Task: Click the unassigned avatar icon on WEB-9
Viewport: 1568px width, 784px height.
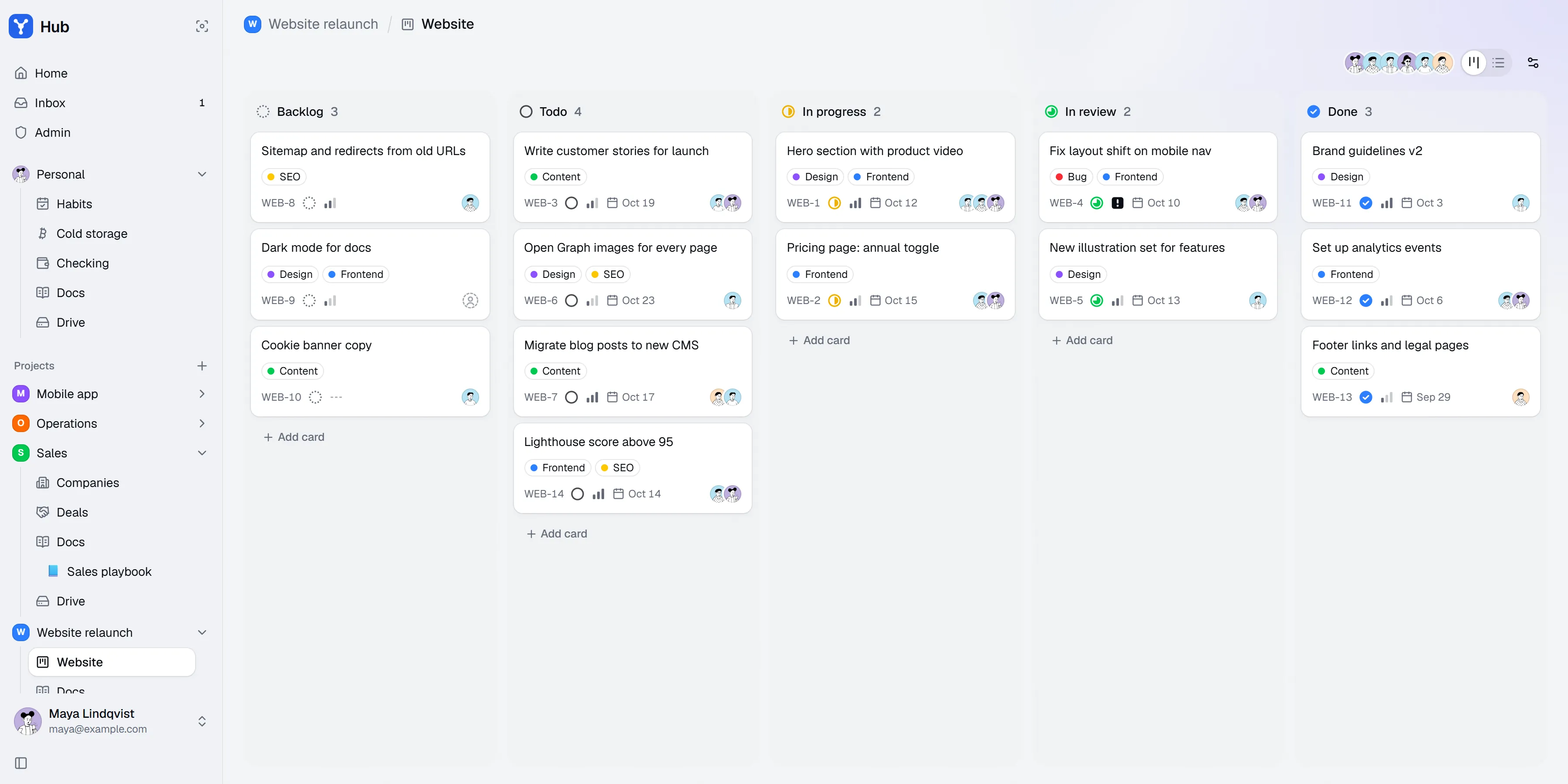Action: click(x=470, y=301)
